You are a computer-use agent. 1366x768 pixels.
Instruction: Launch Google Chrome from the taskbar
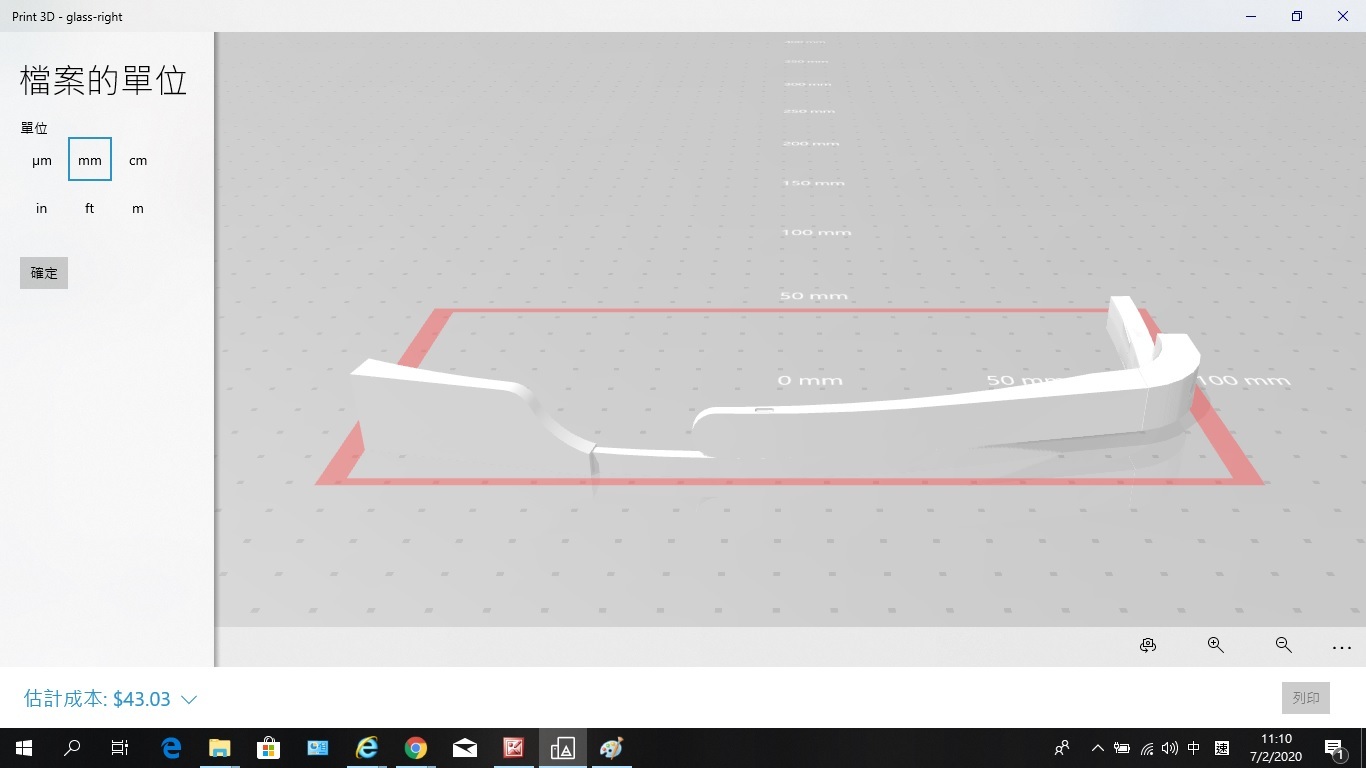click(x=416, y=748)
